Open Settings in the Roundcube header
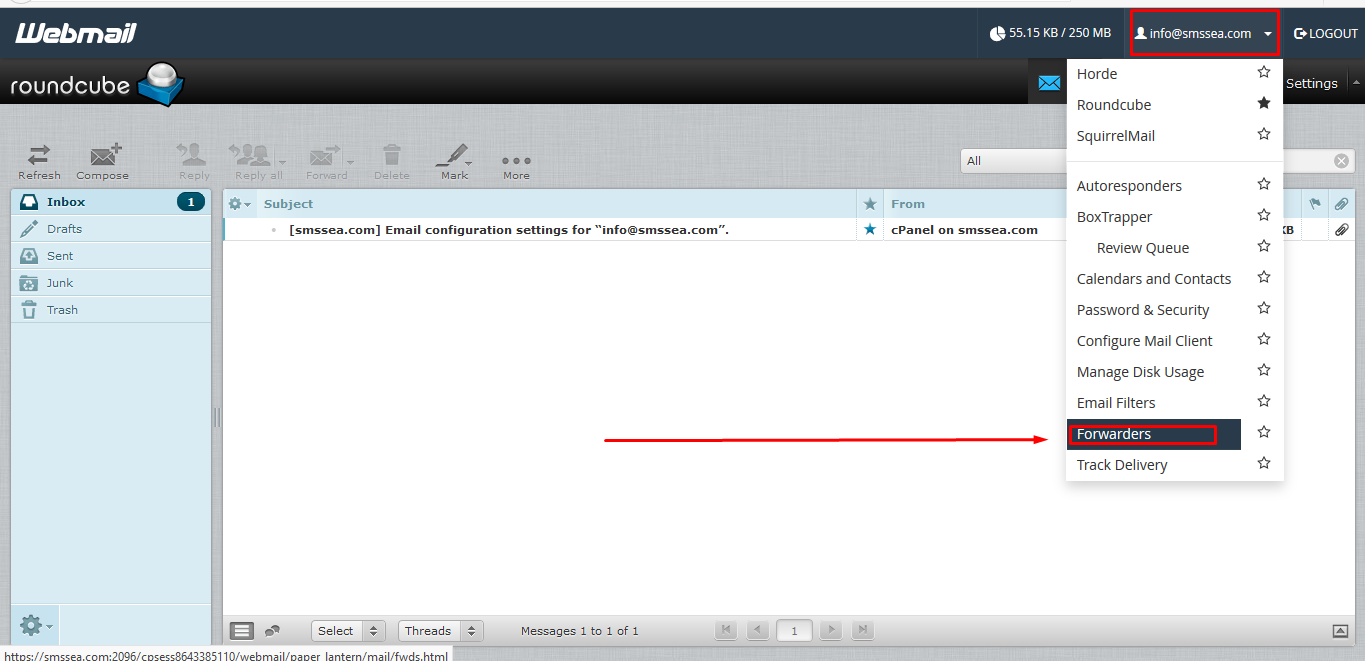The width and height of the screenshot is (1365, 661). pyautogui.click(x=1311, y=83)
